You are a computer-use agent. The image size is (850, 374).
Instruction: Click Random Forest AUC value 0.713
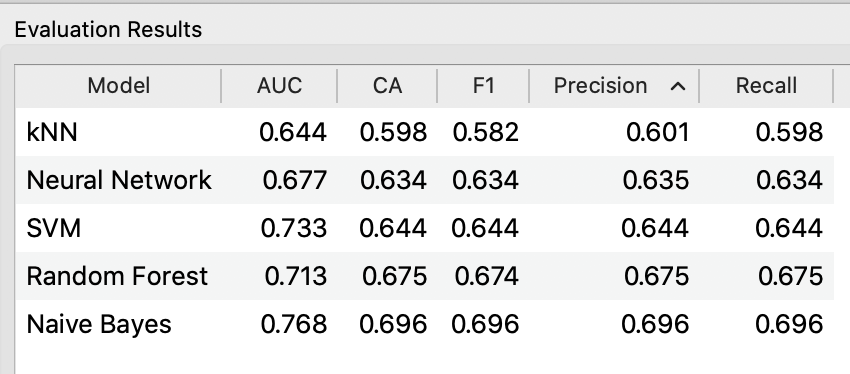tap(296, 276)
